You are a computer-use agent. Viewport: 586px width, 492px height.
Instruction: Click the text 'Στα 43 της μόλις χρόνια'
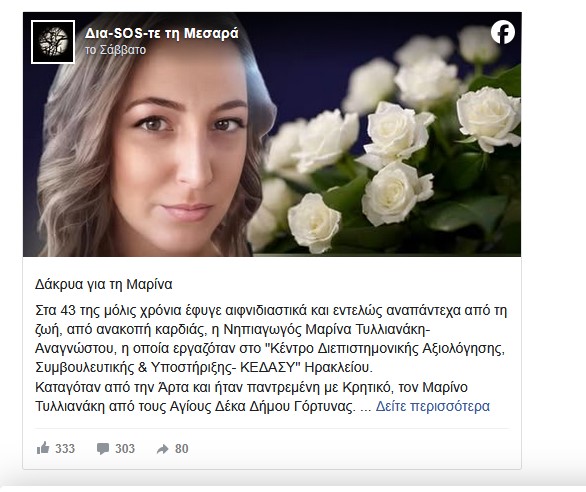pyautogui.click(x=96, y=310)
